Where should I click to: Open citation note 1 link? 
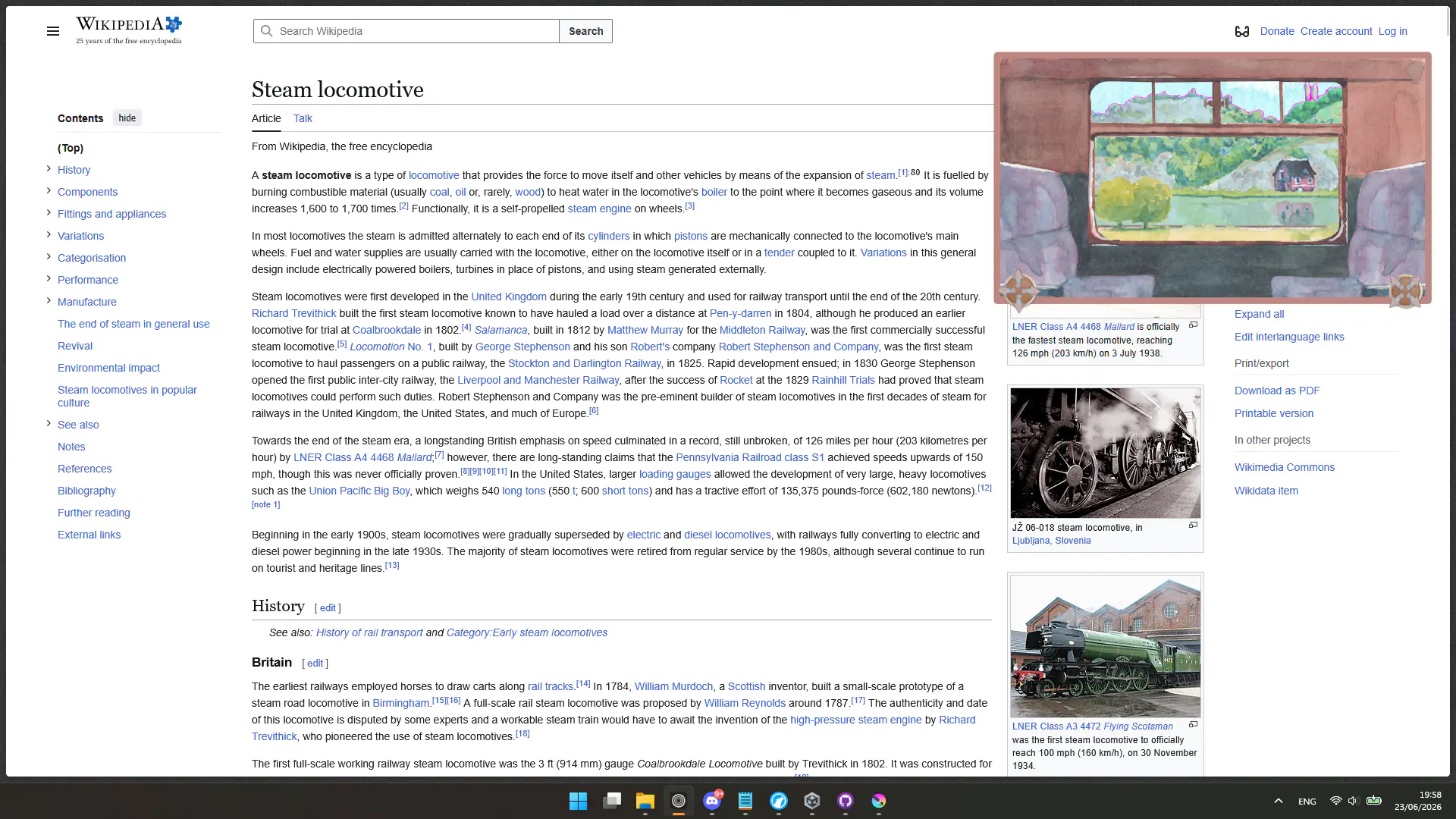(x=266, y=504)
